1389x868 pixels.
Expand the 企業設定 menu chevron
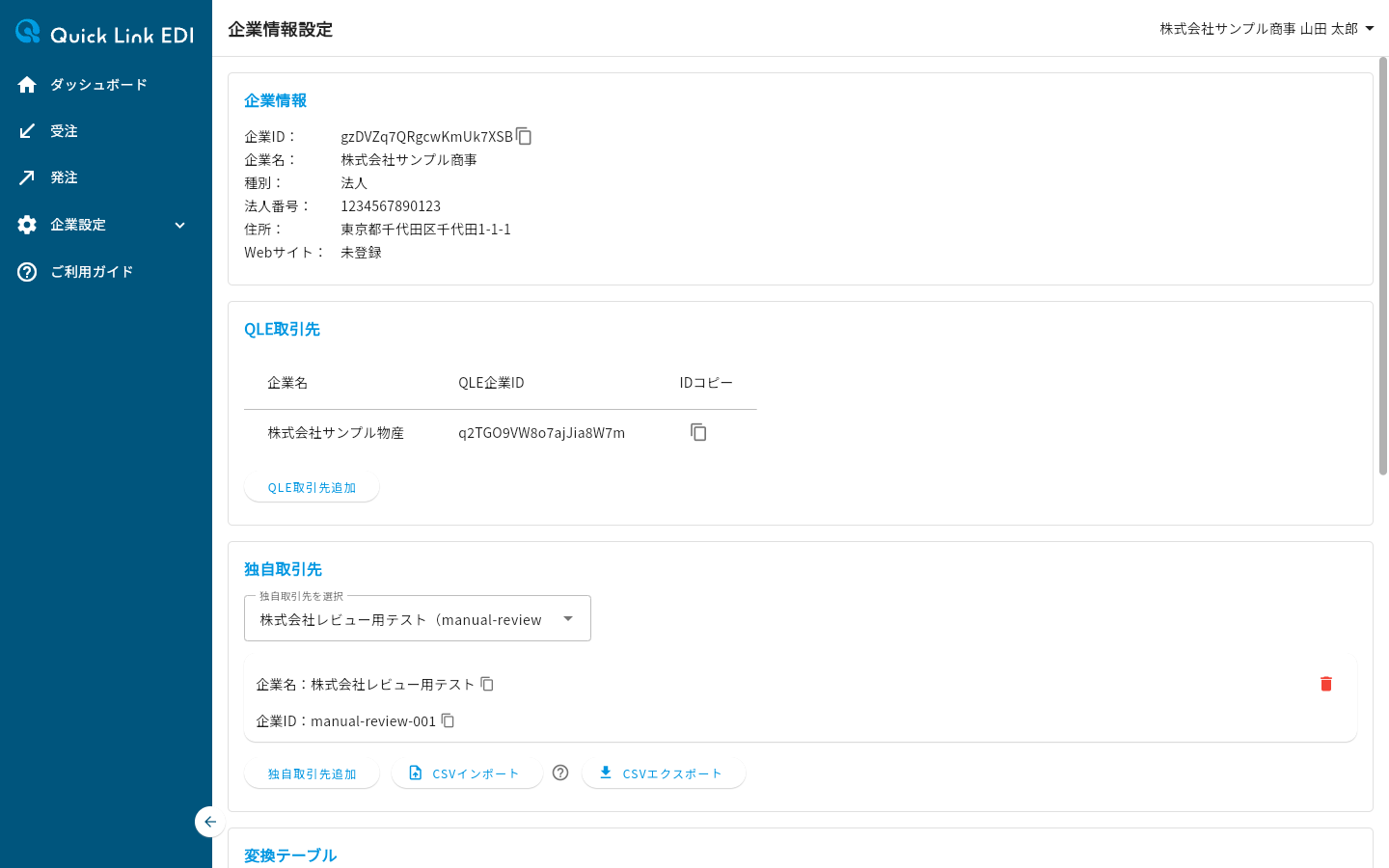click(179, 225)
